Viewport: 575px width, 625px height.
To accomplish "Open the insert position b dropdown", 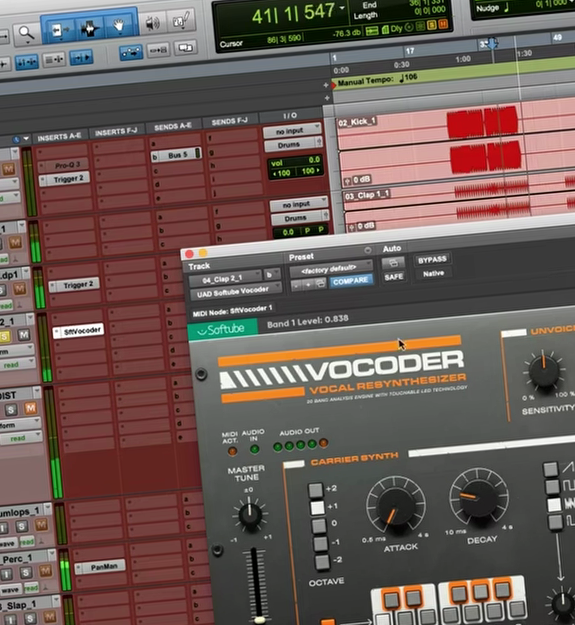I will pos(272,274).
